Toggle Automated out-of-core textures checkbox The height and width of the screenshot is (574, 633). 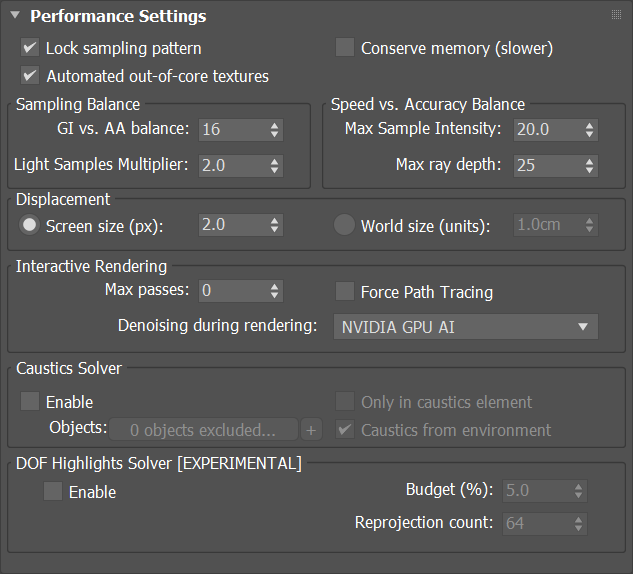point(30,75)
